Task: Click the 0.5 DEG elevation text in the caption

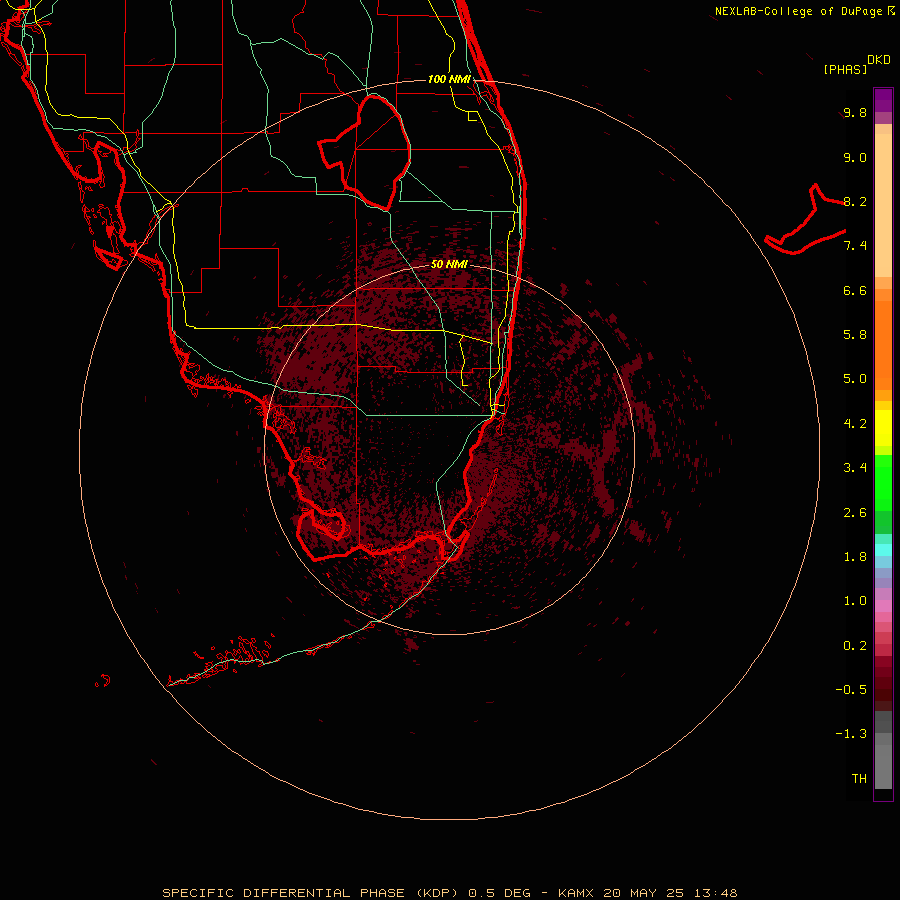Action: point(499,893)
